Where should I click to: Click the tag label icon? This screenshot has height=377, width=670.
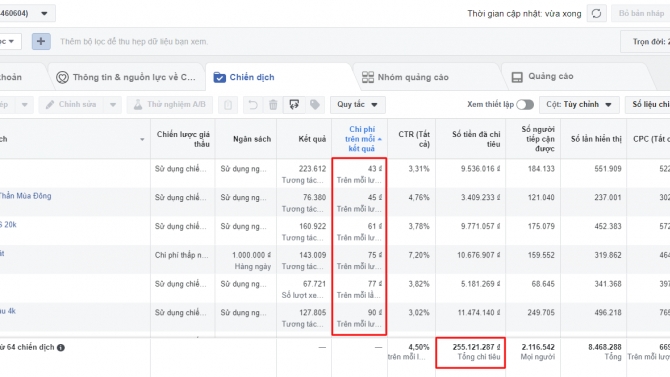click(x=315, y=105)
